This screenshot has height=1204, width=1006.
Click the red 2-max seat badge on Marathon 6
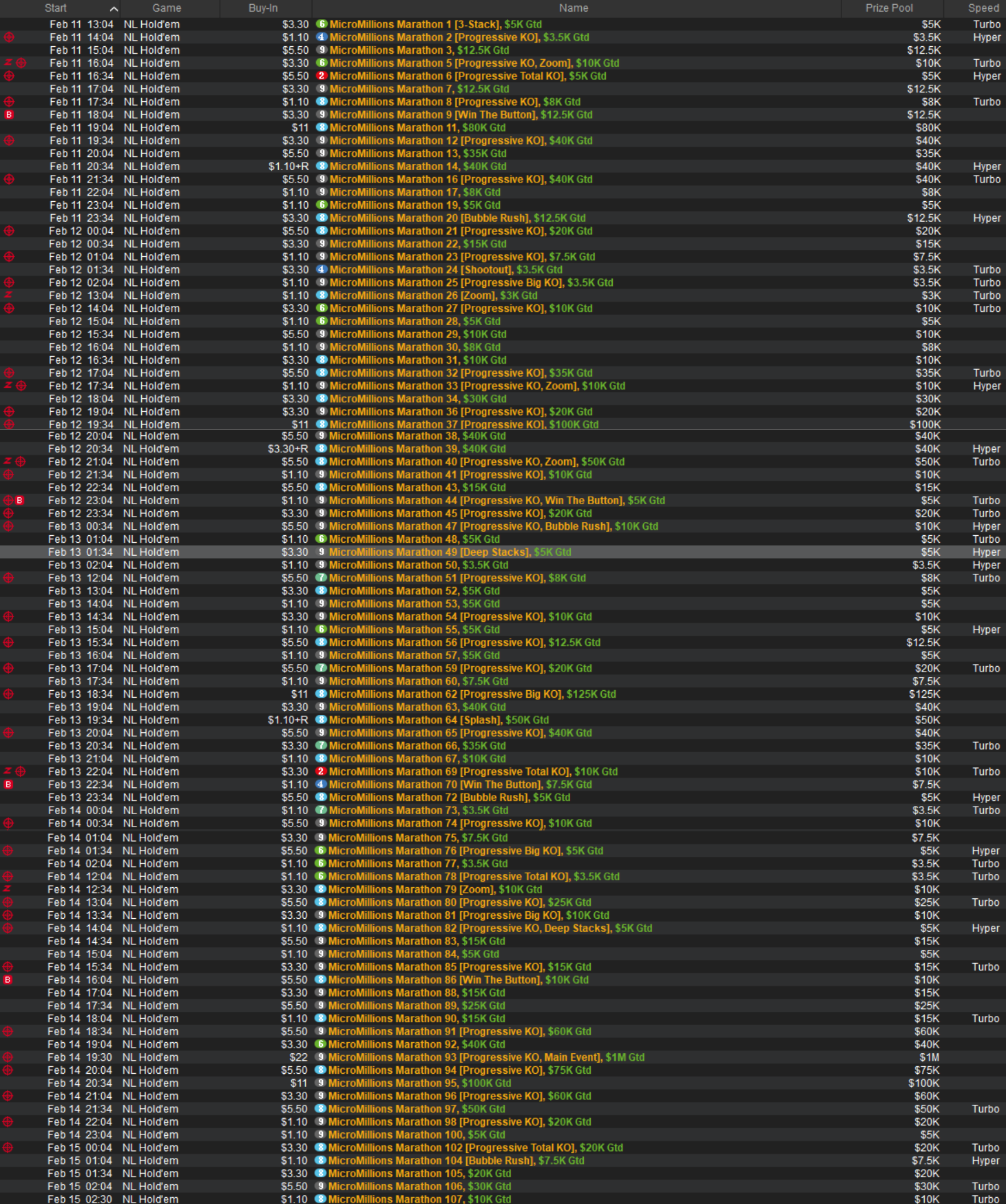point(322,76)
